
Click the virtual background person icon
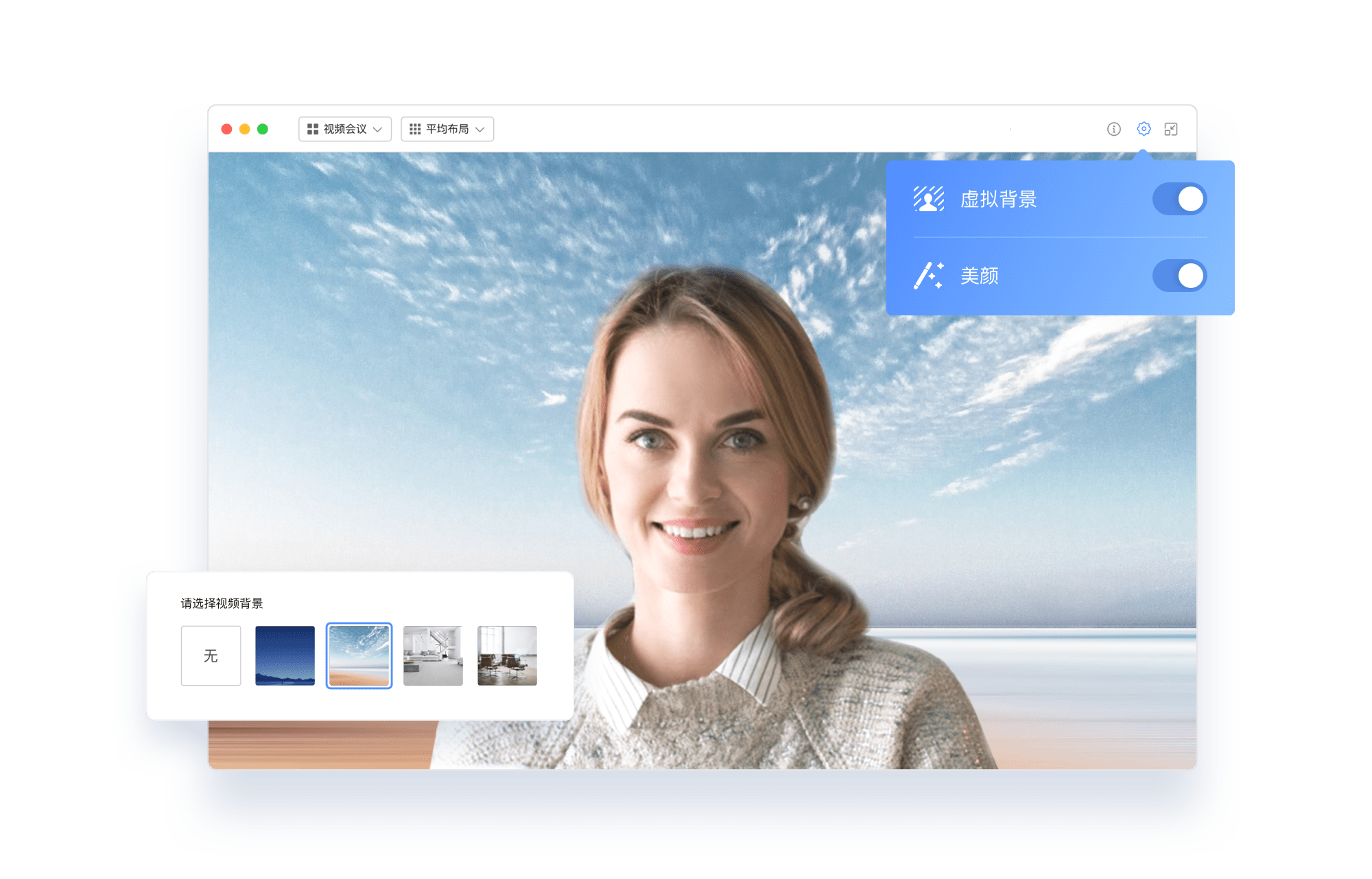pos(929,199)
